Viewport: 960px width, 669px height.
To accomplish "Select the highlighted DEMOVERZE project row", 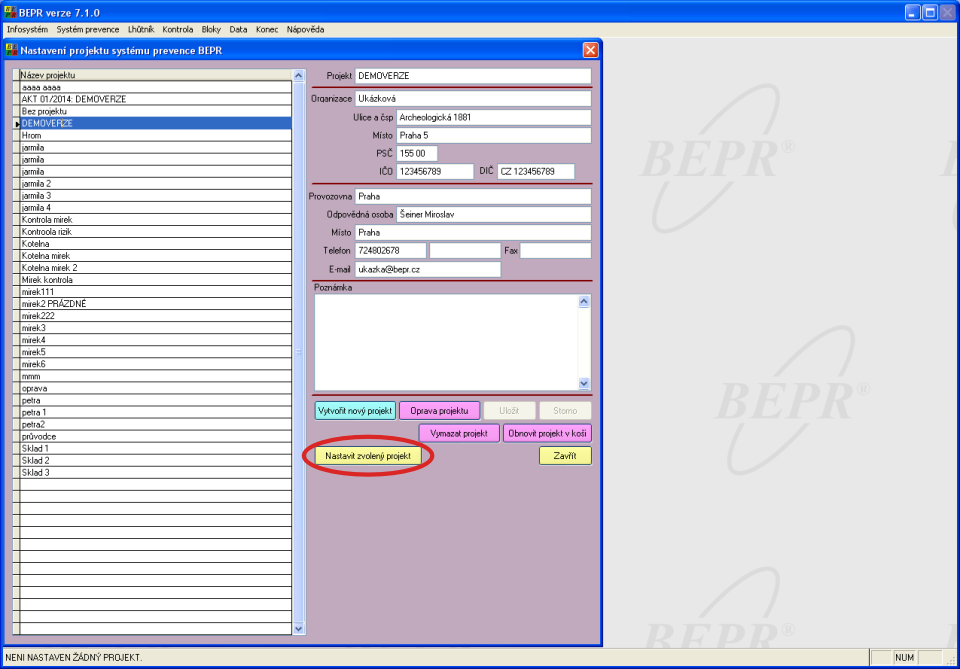I will 156,123.
